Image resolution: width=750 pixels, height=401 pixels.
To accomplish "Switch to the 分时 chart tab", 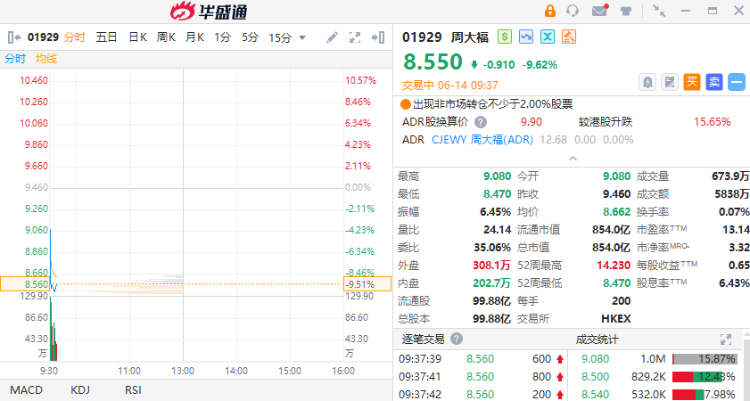I will 75,37.
